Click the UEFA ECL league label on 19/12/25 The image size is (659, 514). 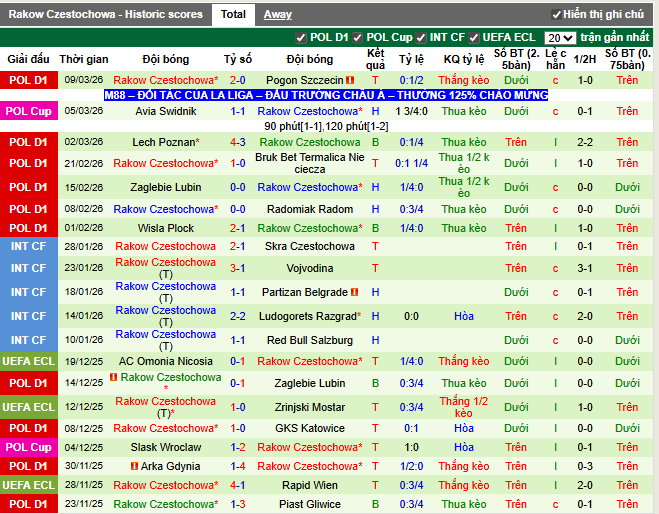[x=29, y=361]
